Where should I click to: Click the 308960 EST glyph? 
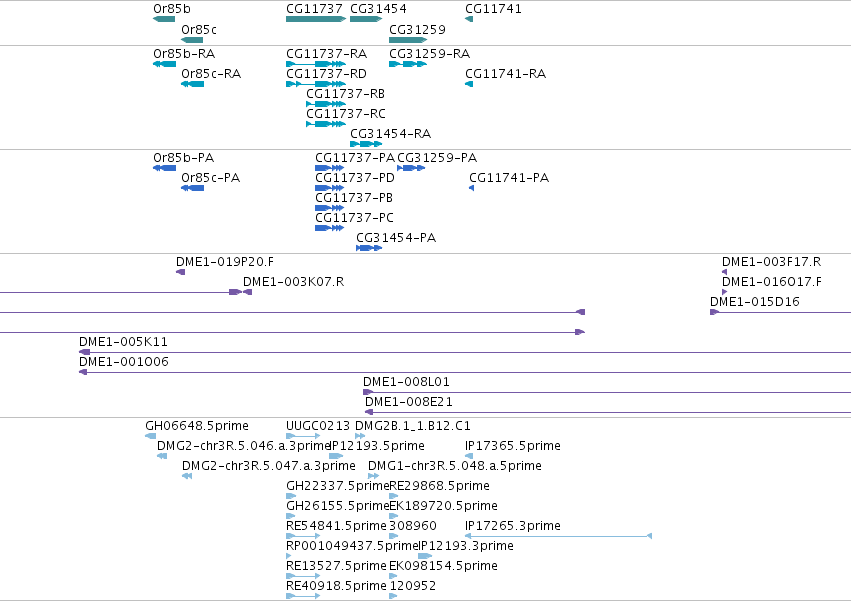pyautogui.click(x=393, y=536)
